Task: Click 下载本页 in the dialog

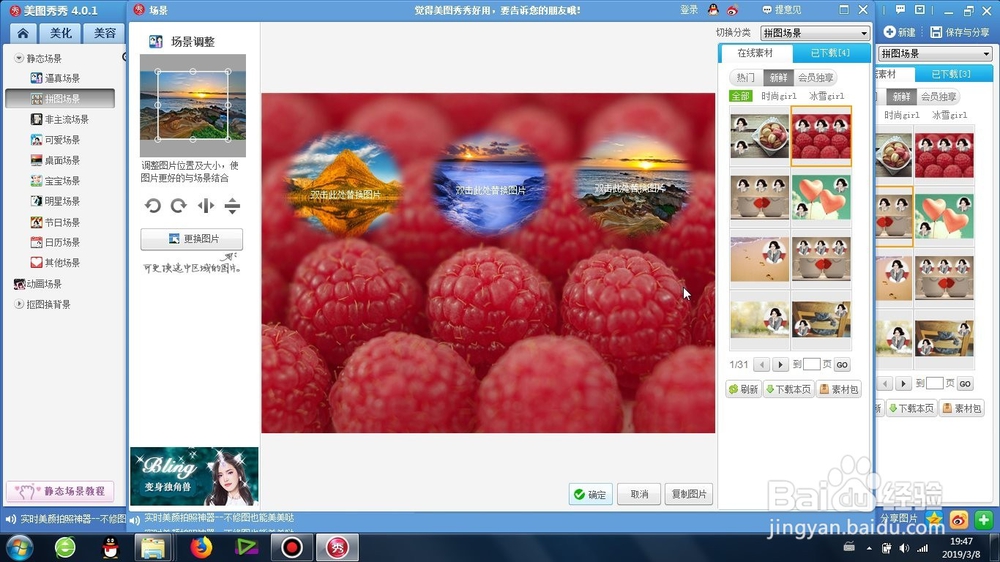Action: (x=788, y=389)
